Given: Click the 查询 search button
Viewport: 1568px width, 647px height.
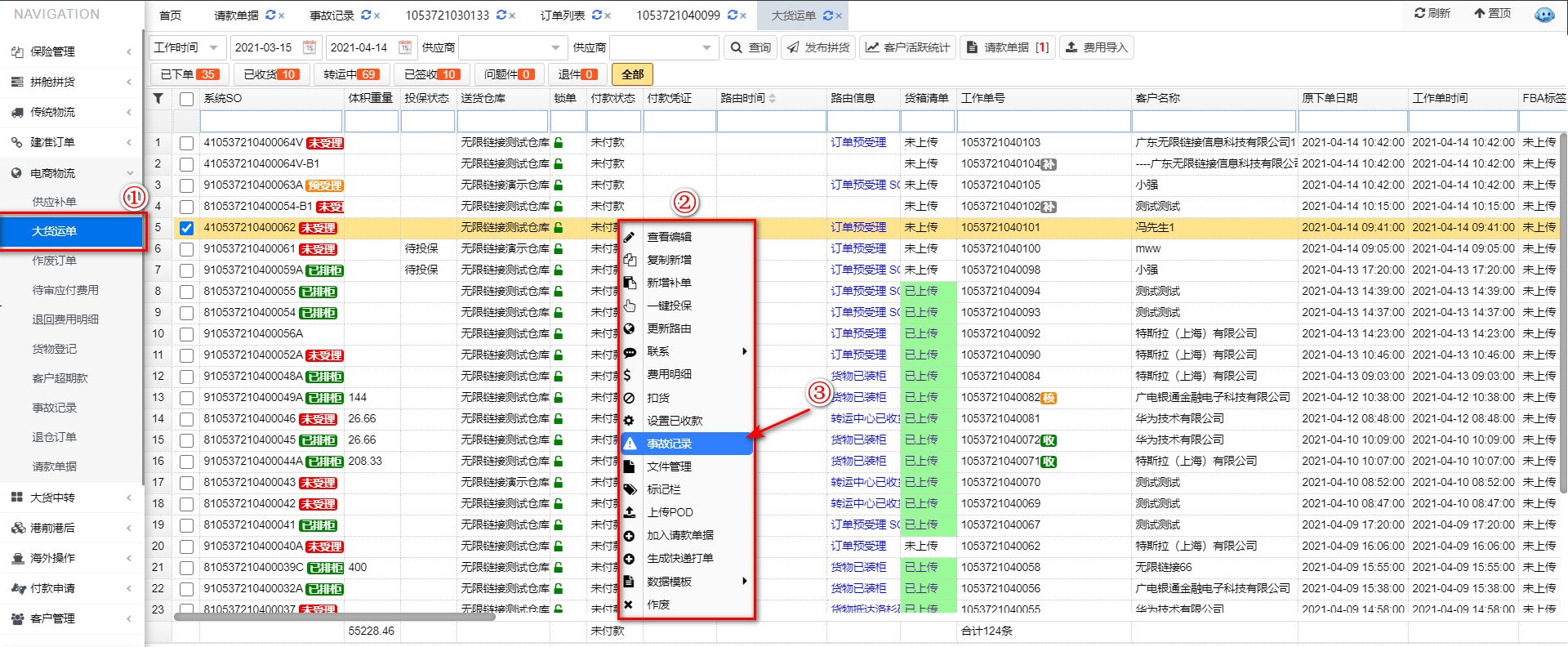Looking at the screenshot, I should pos(751,47).
